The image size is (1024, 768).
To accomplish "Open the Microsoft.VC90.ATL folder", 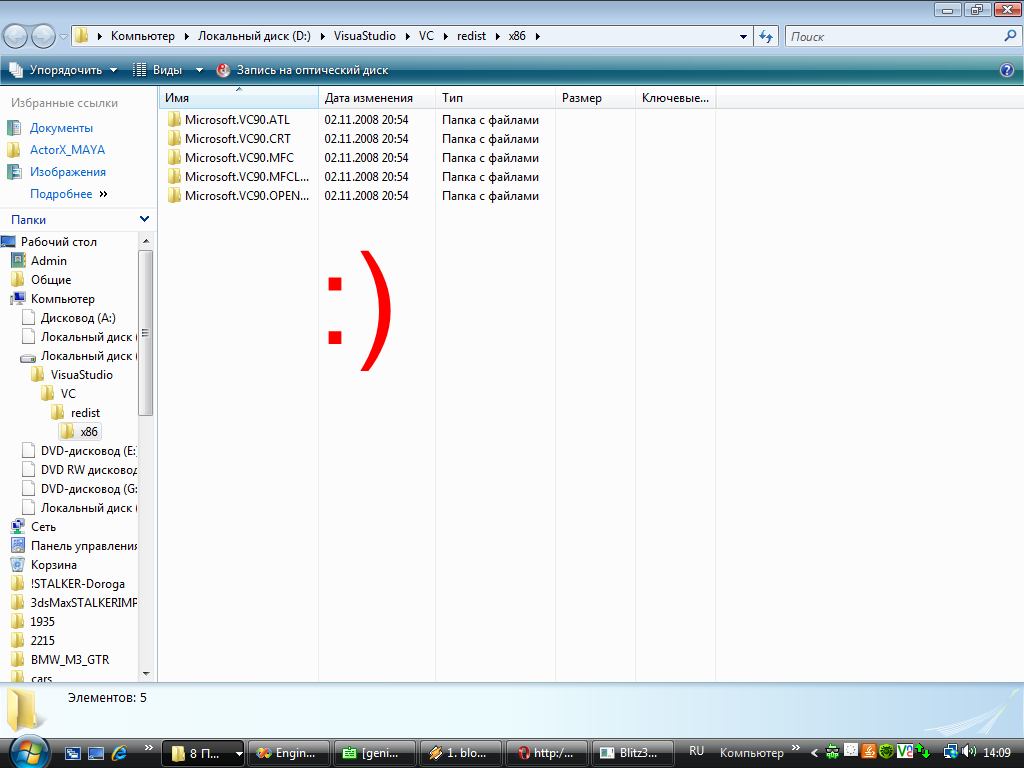I will click(237, 120).
